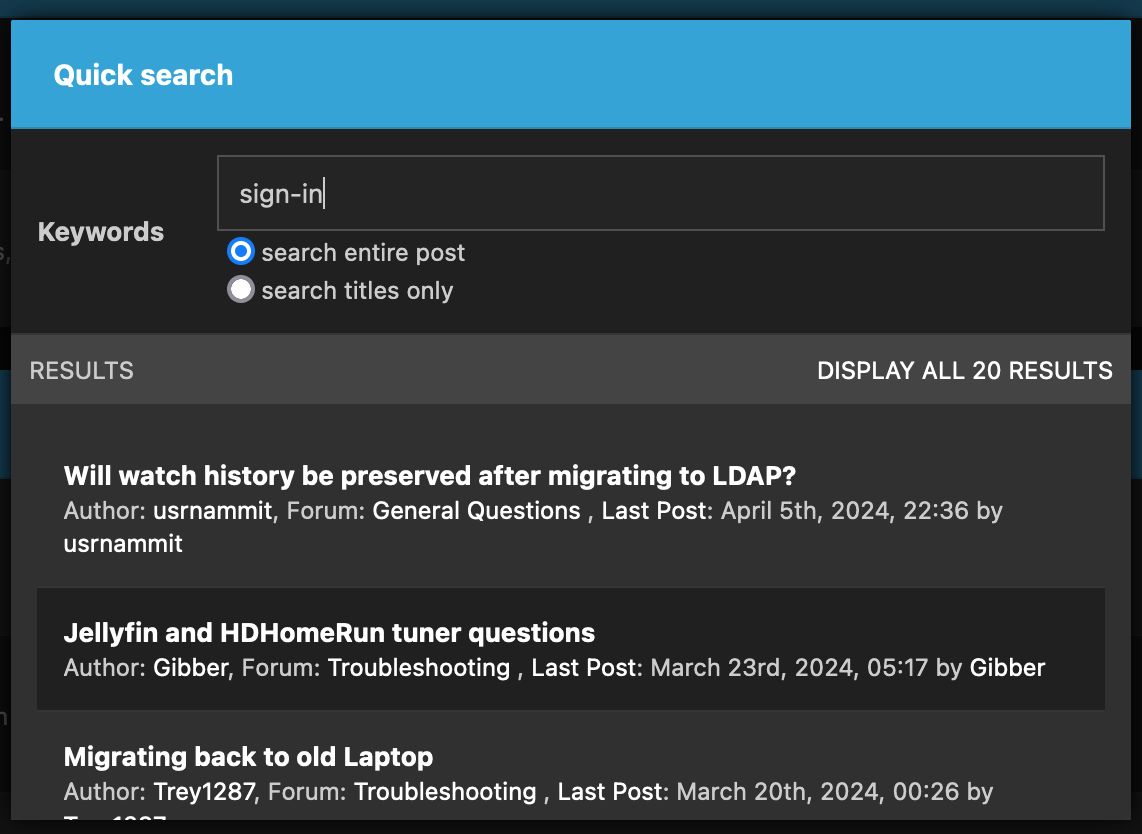Viewport: 1142px width, 834px height.
Task: Select the 'search titles only' radio button
Action: pyautogui.click(x=241, y=290)
